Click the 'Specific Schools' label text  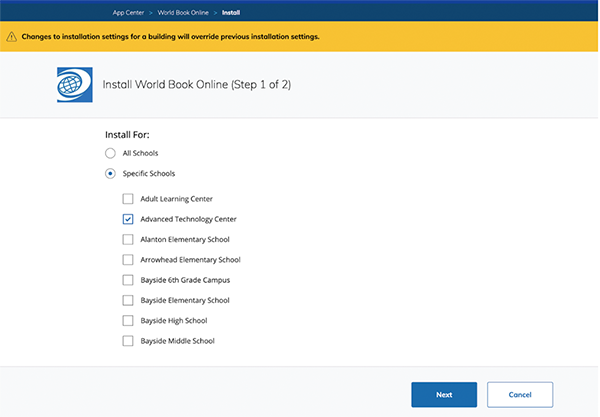pyautogui.click(x=148, y=174)
